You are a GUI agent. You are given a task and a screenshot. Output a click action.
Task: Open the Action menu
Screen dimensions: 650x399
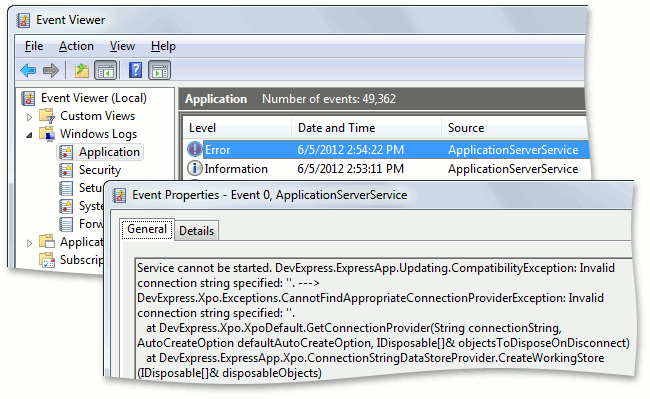[x=76, y=46]
